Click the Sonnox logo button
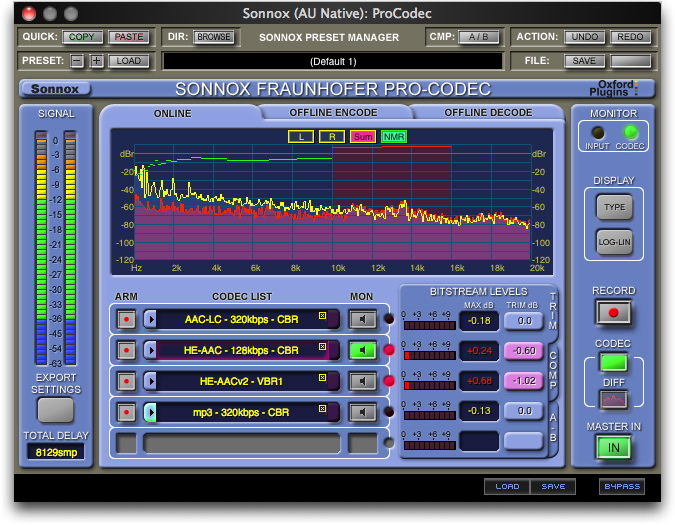Screen dimensions: 675x525 click(55, 89)
